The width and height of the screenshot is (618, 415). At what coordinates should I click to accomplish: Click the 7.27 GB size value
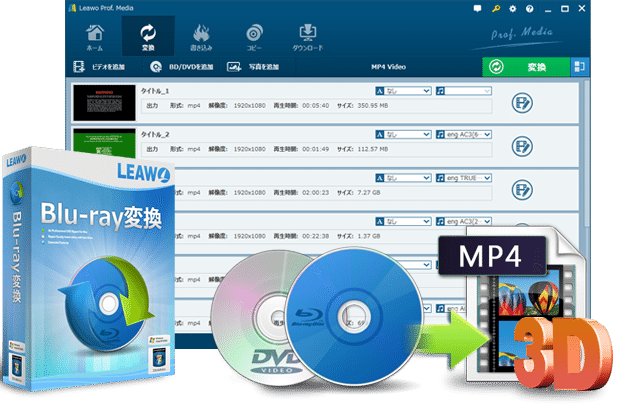(369, 192)
